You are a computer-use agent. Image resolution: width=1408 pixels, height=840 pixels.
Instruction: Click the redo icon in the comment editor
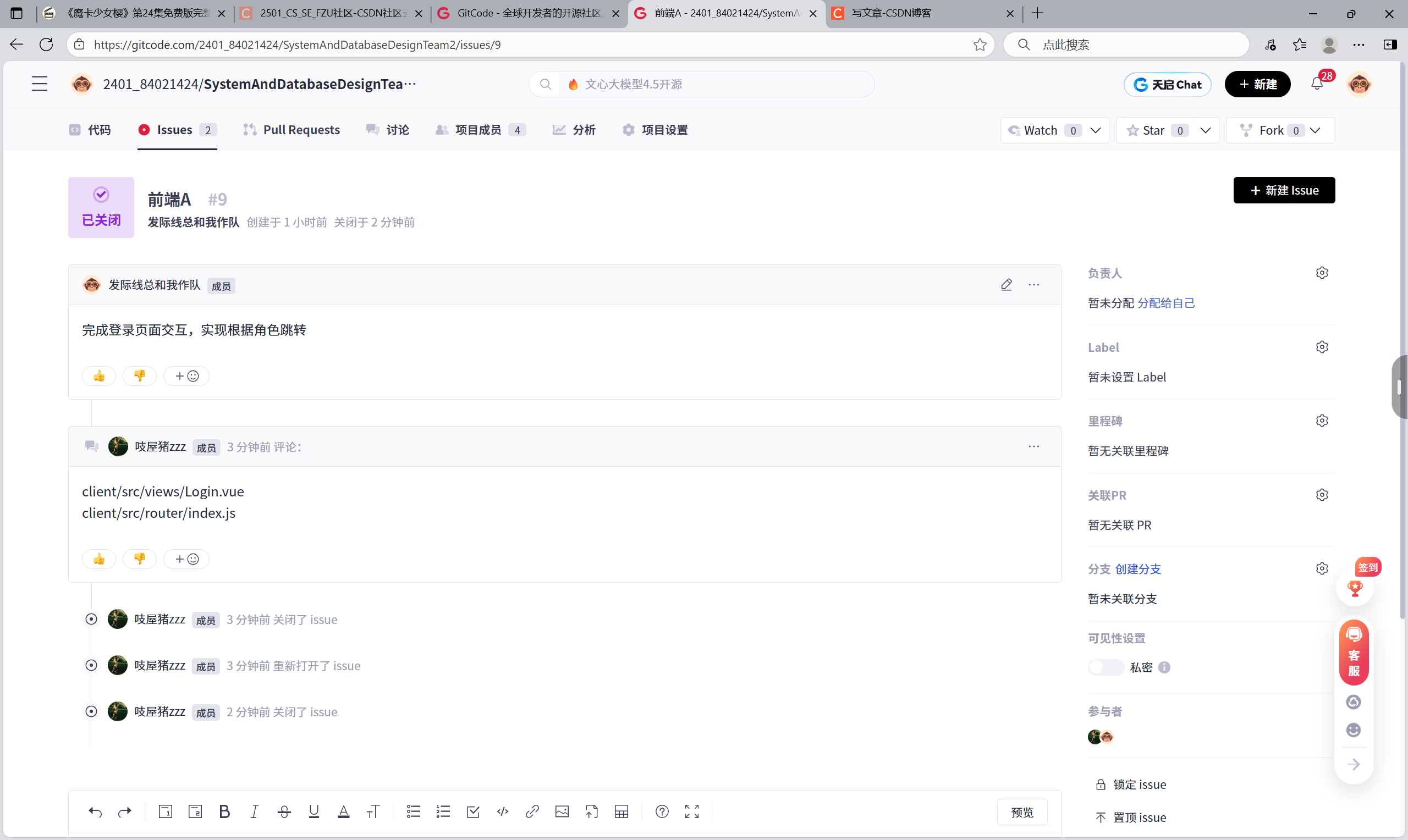(x=124, y=812)
